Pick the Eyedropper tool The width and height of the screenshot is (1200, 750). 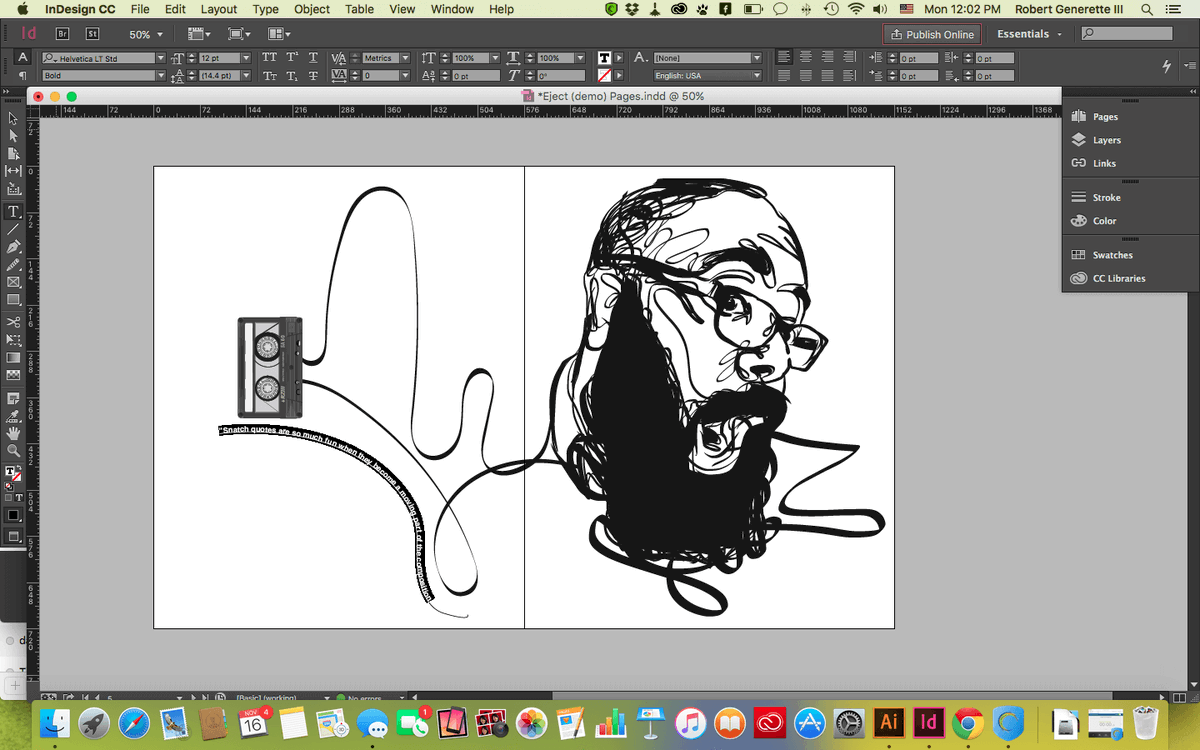coord(14,415)
